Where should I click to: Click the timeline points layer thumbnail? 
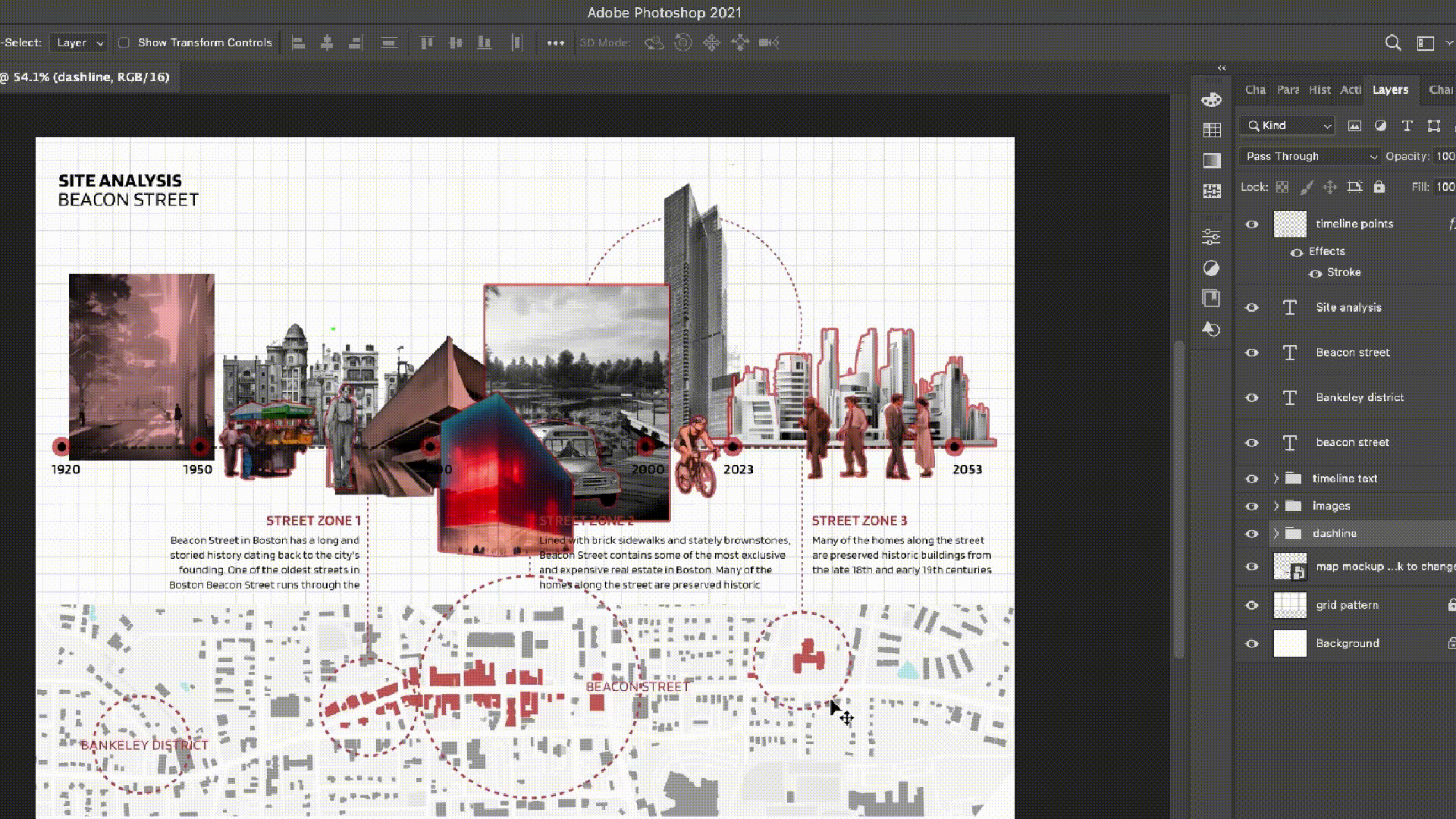1290,224
